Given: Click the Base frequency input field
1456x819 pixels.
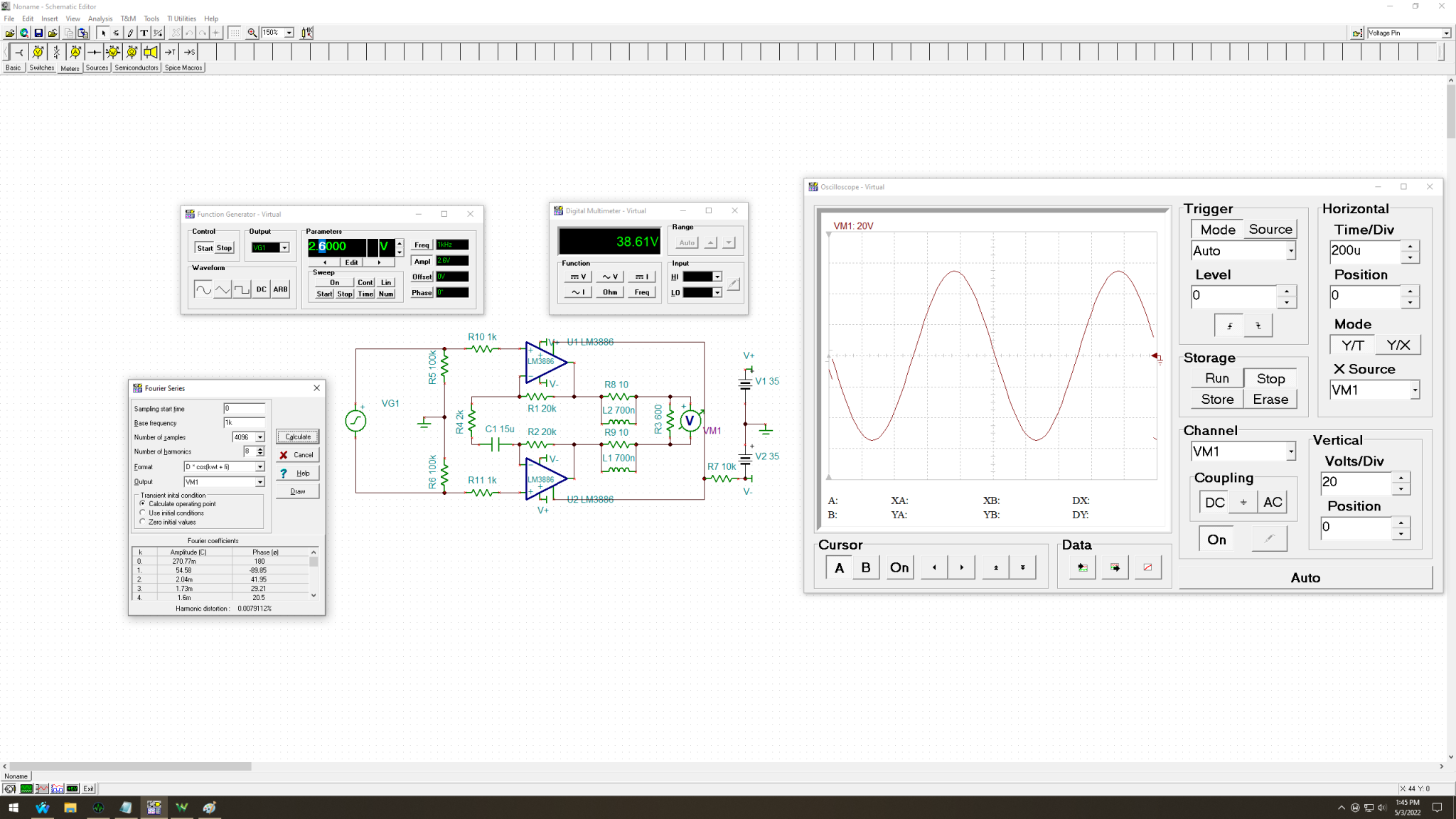Looking at the screenshot, I should [245, 422].
